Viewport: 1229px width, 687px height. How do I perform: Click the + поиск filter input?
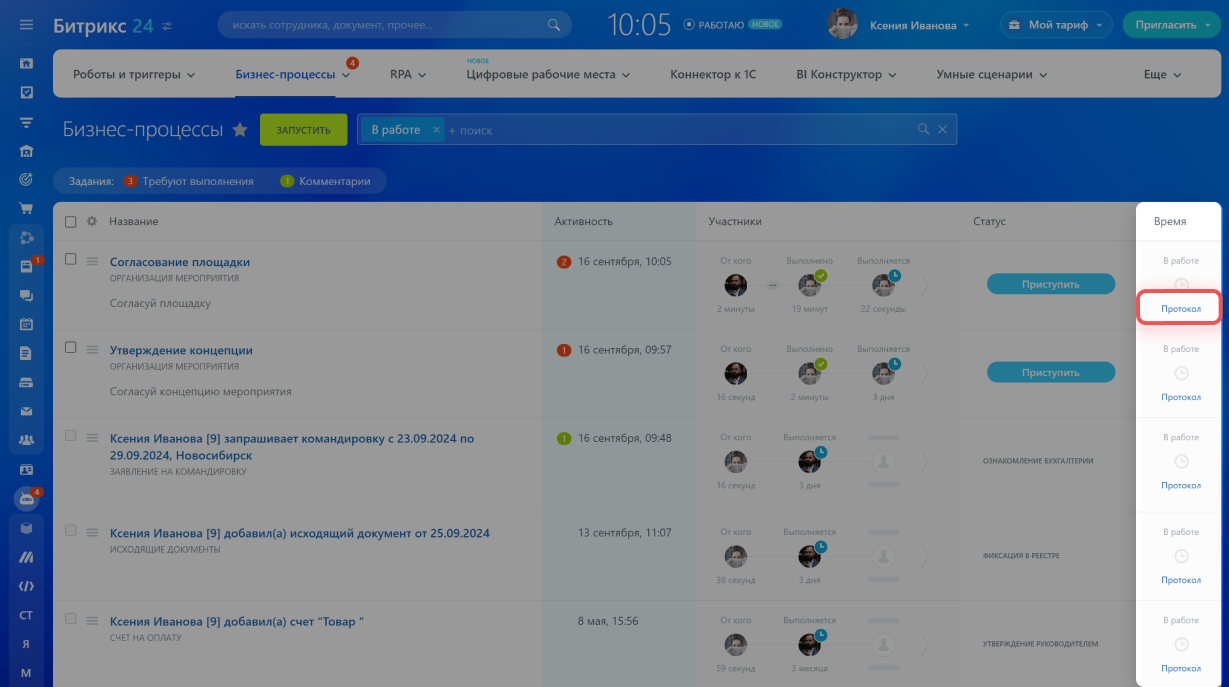point(680,130)
